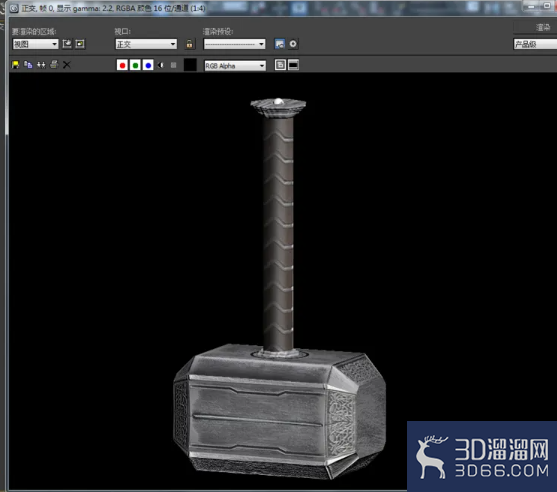Screen dimensions: 557x492
Task: Click the print image icon
Action: point(54,65)
